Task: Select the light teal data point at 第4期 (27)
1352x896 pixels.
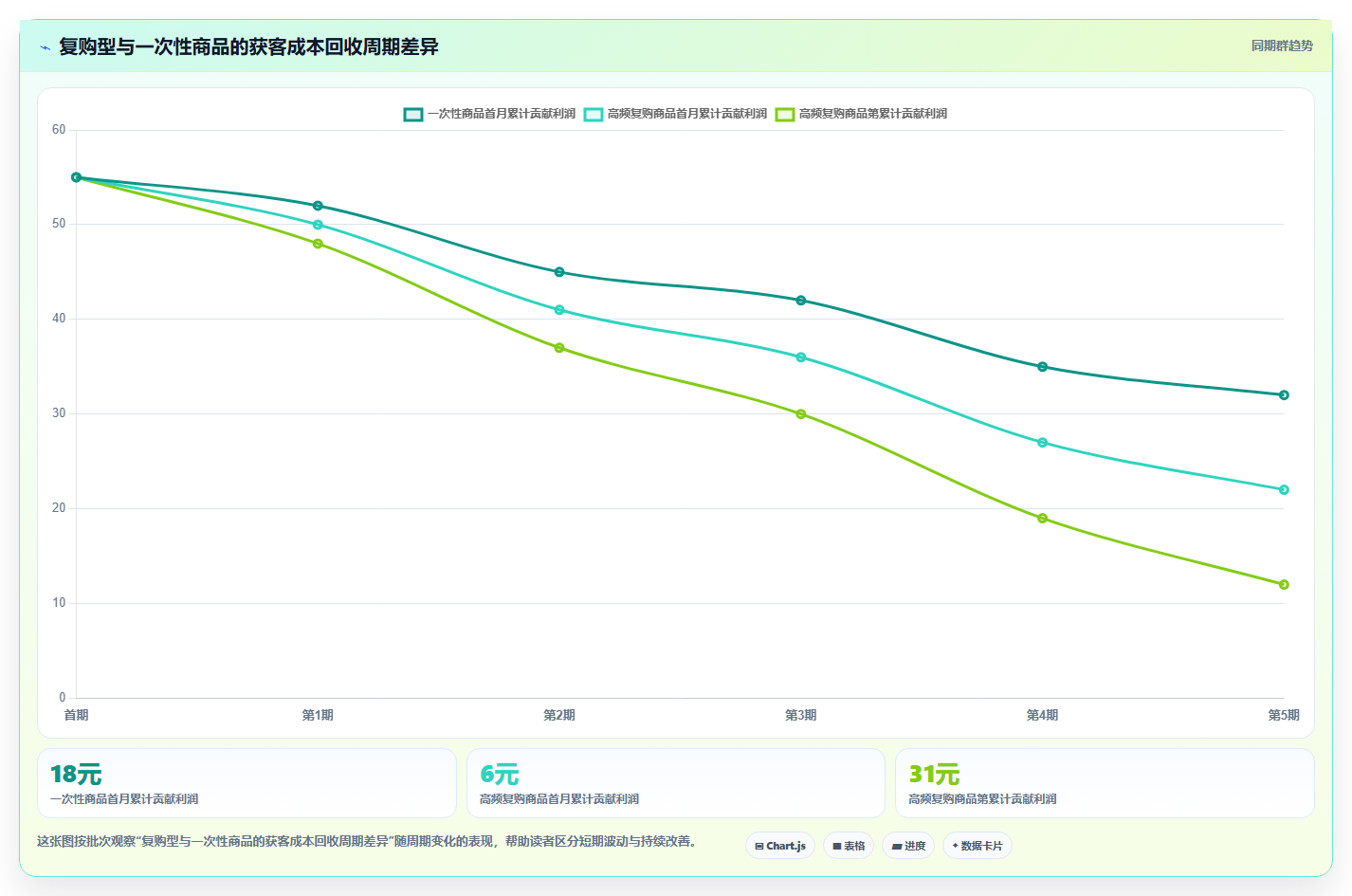Action: click(1042, 443)
